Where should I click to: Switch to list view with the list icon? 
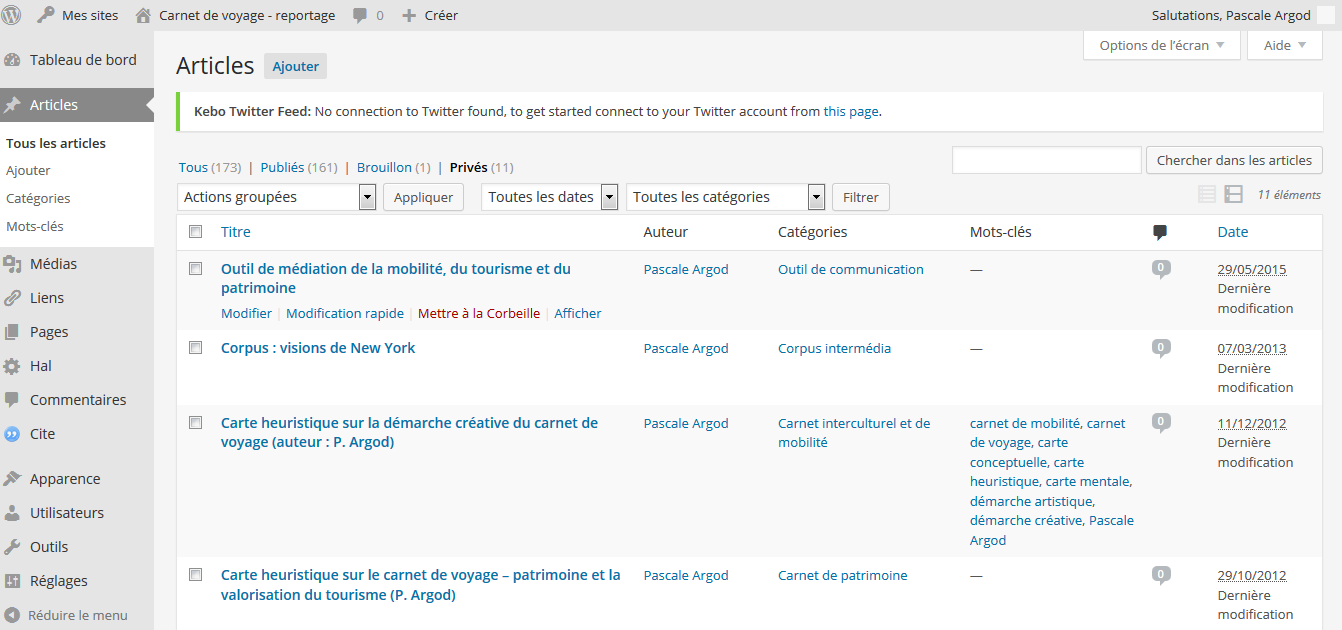(x=1207, y=193)
